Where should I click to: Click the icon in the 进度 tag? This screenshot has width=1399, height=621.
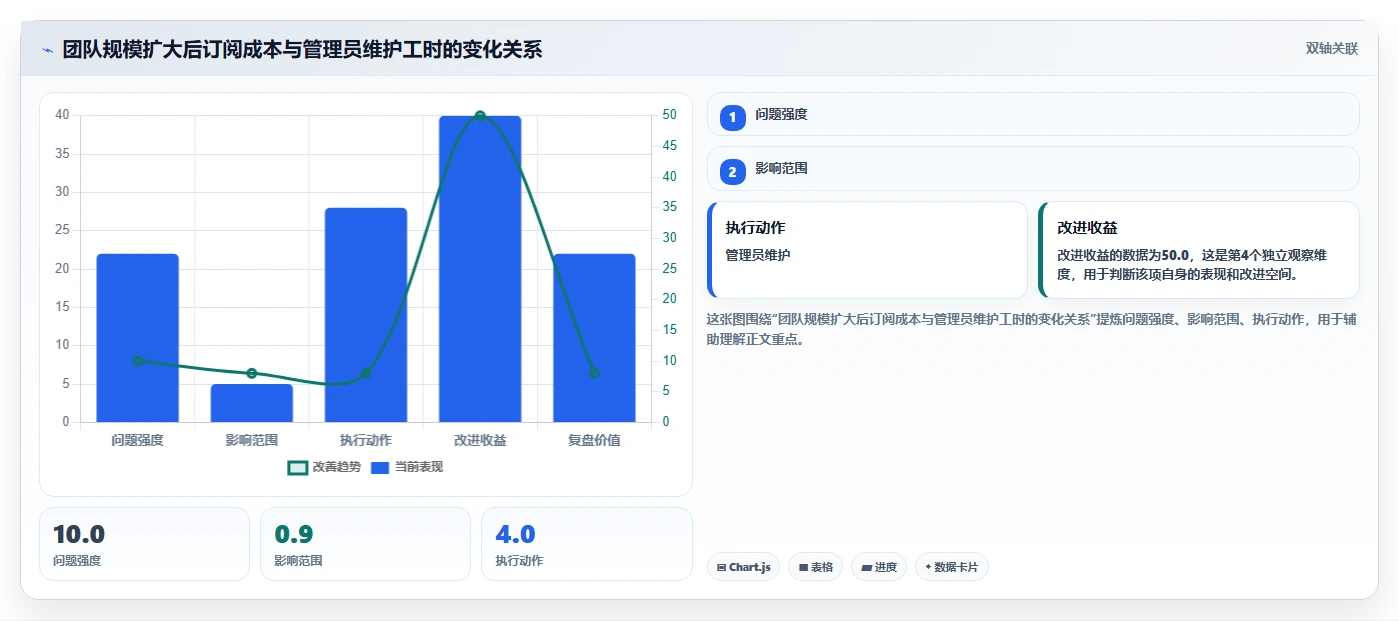point(866,567)
